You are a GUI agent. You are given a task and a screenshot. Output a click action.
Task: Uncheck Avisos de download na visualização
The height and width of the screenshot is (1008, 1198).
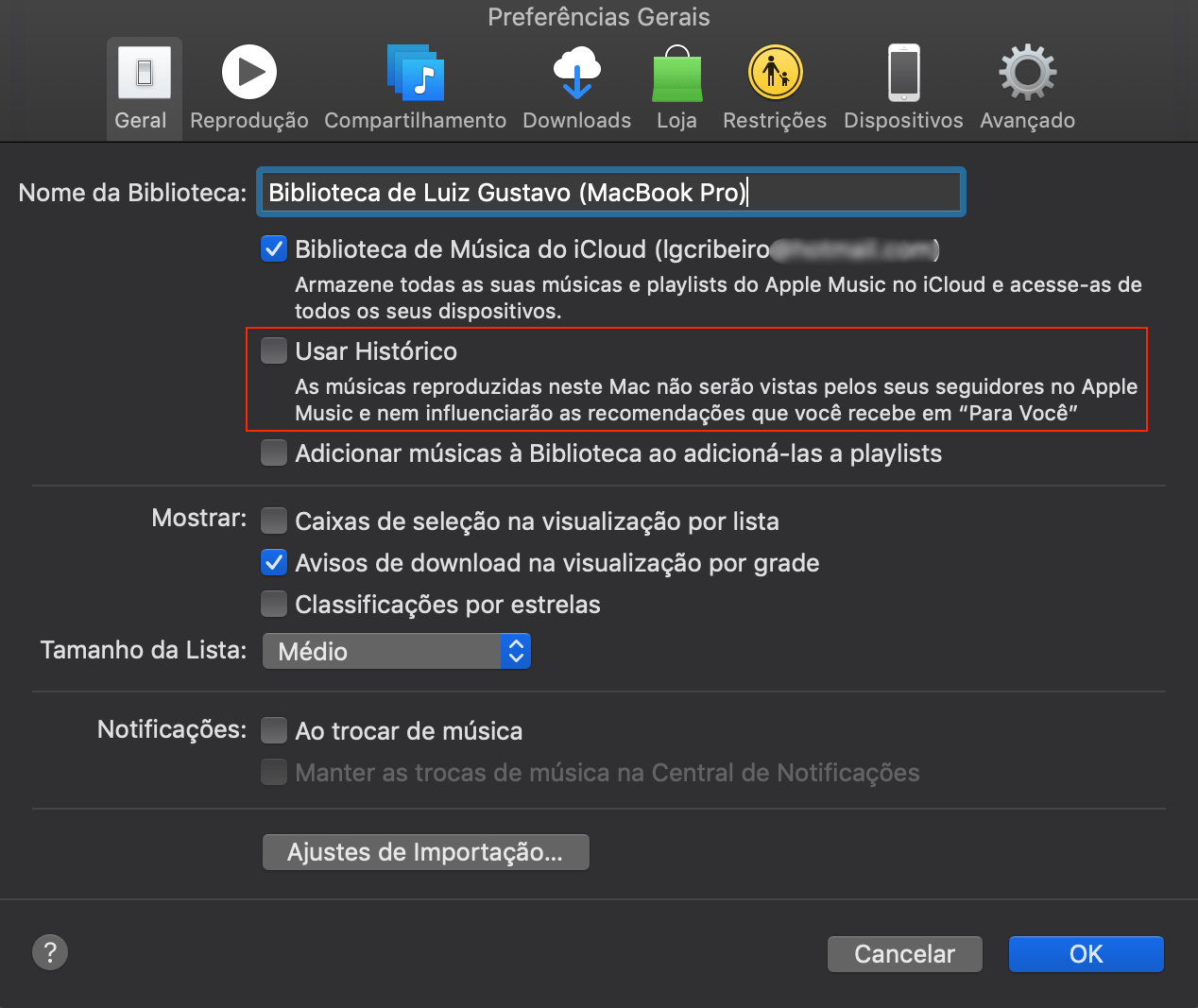pyautogui.click(x=274, y=563)
